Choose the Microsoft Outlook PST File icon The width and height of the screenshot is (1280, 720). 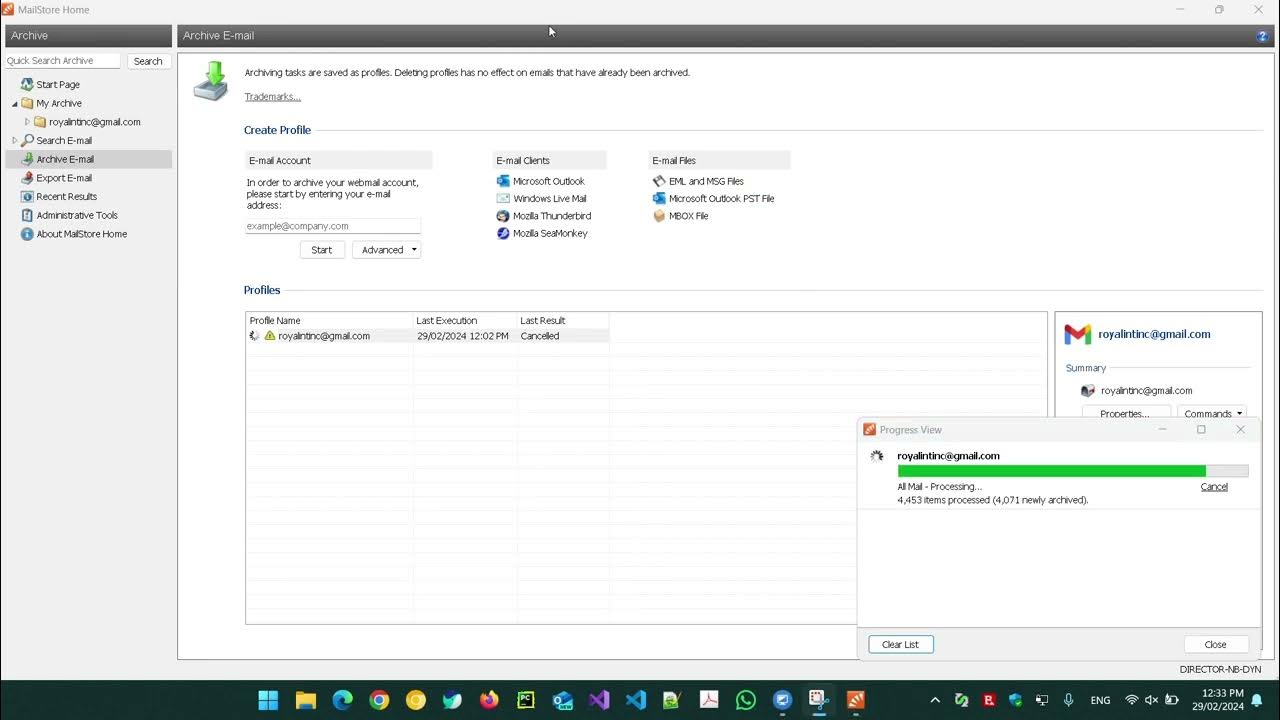659,199
